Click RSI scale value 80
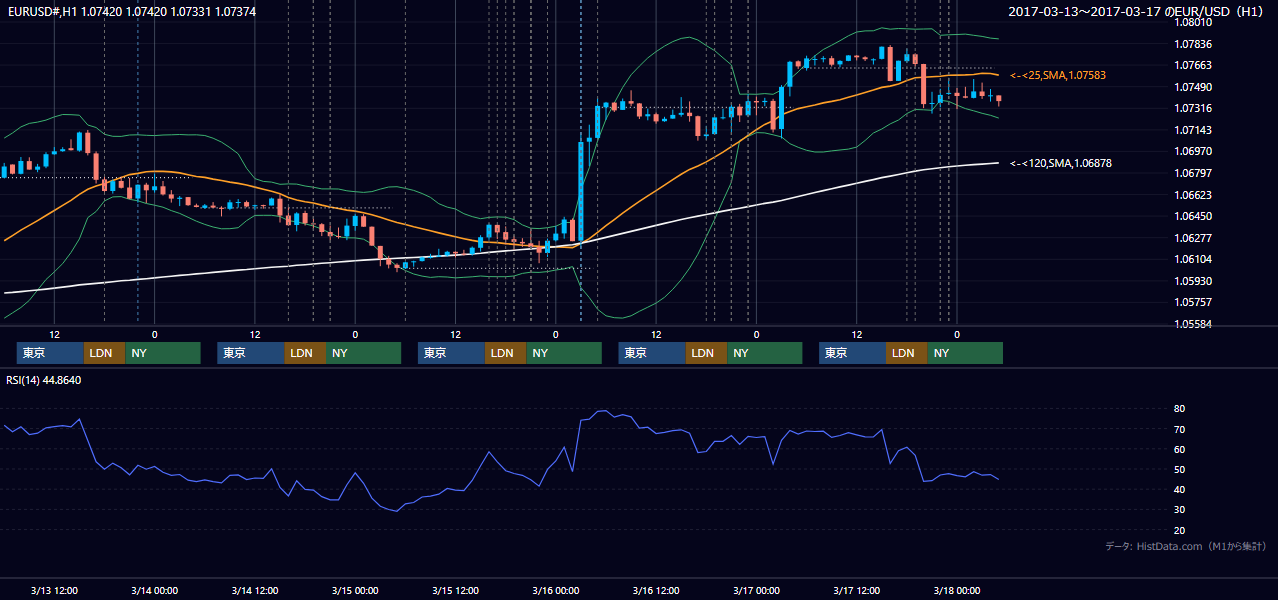The image size is (1278, 600). [x=1180, y=409]
